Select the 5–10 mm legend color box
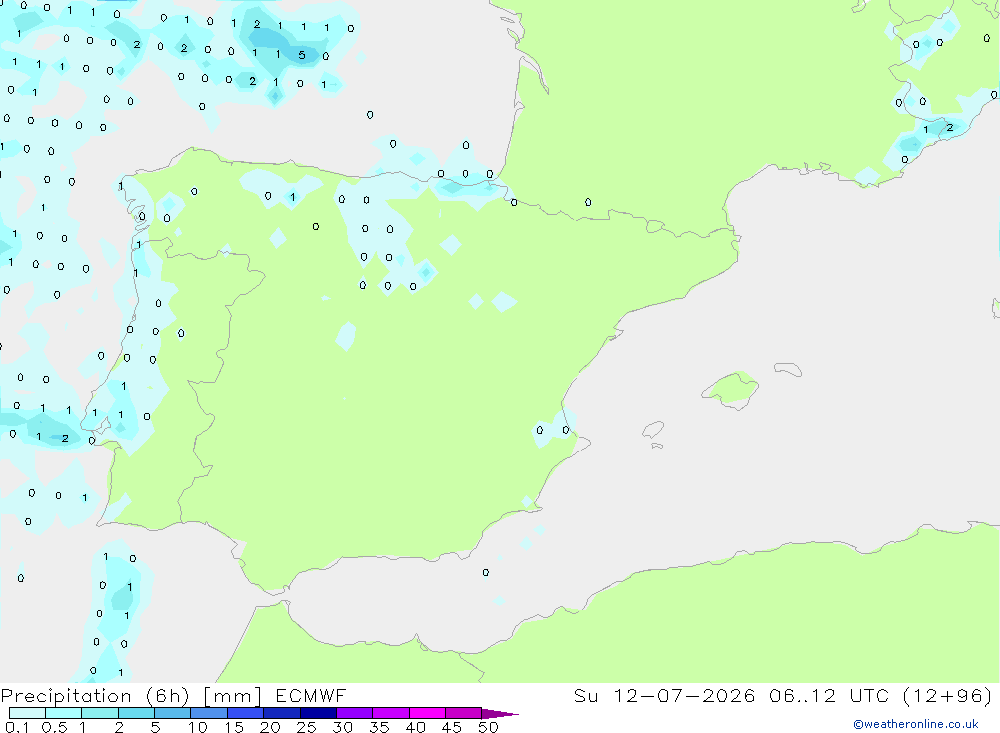 click(x=173, y=713)
